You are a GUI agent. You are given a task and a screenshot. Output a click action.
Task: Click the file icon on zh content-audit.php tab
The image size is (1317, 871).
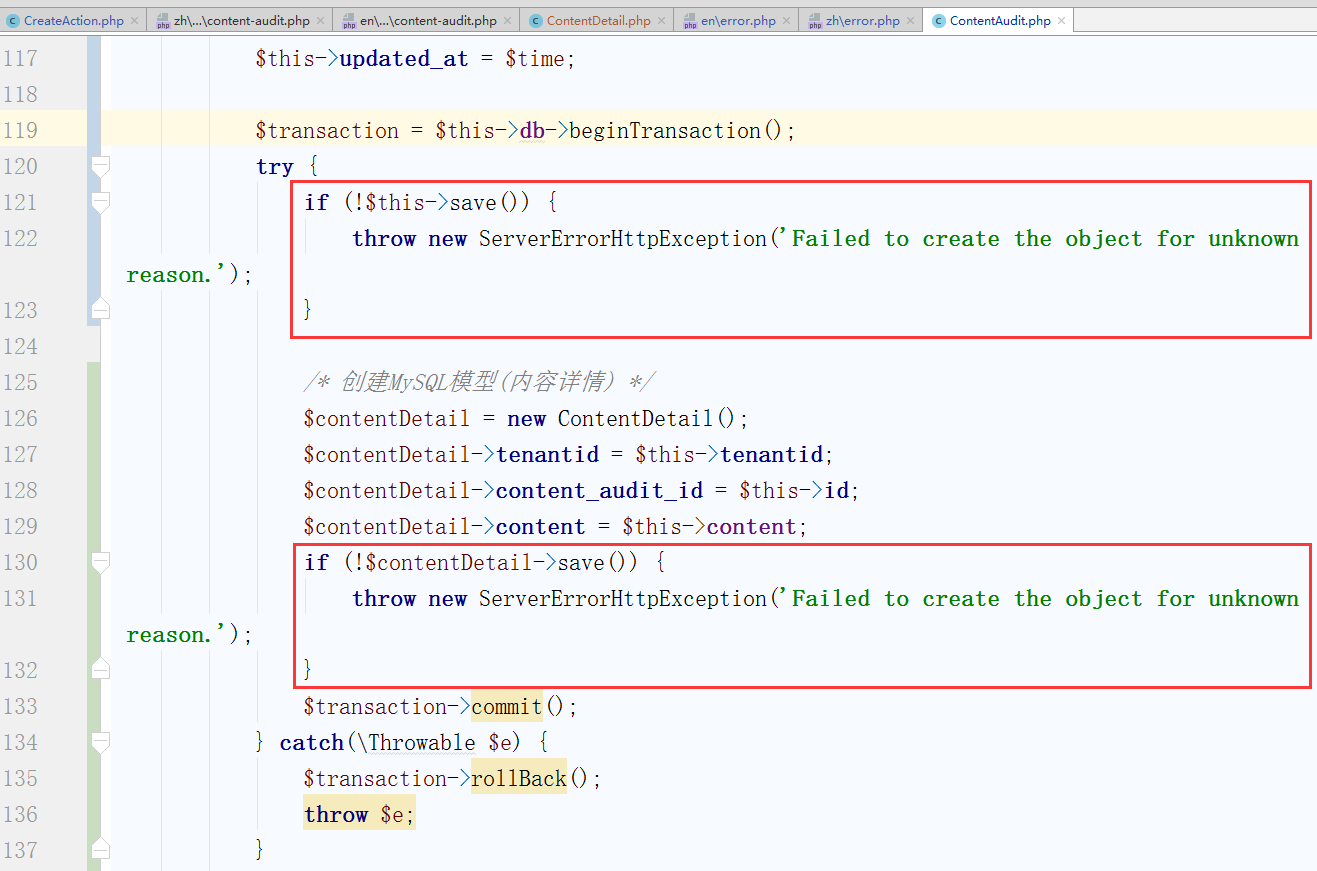[x=163, y=21]
